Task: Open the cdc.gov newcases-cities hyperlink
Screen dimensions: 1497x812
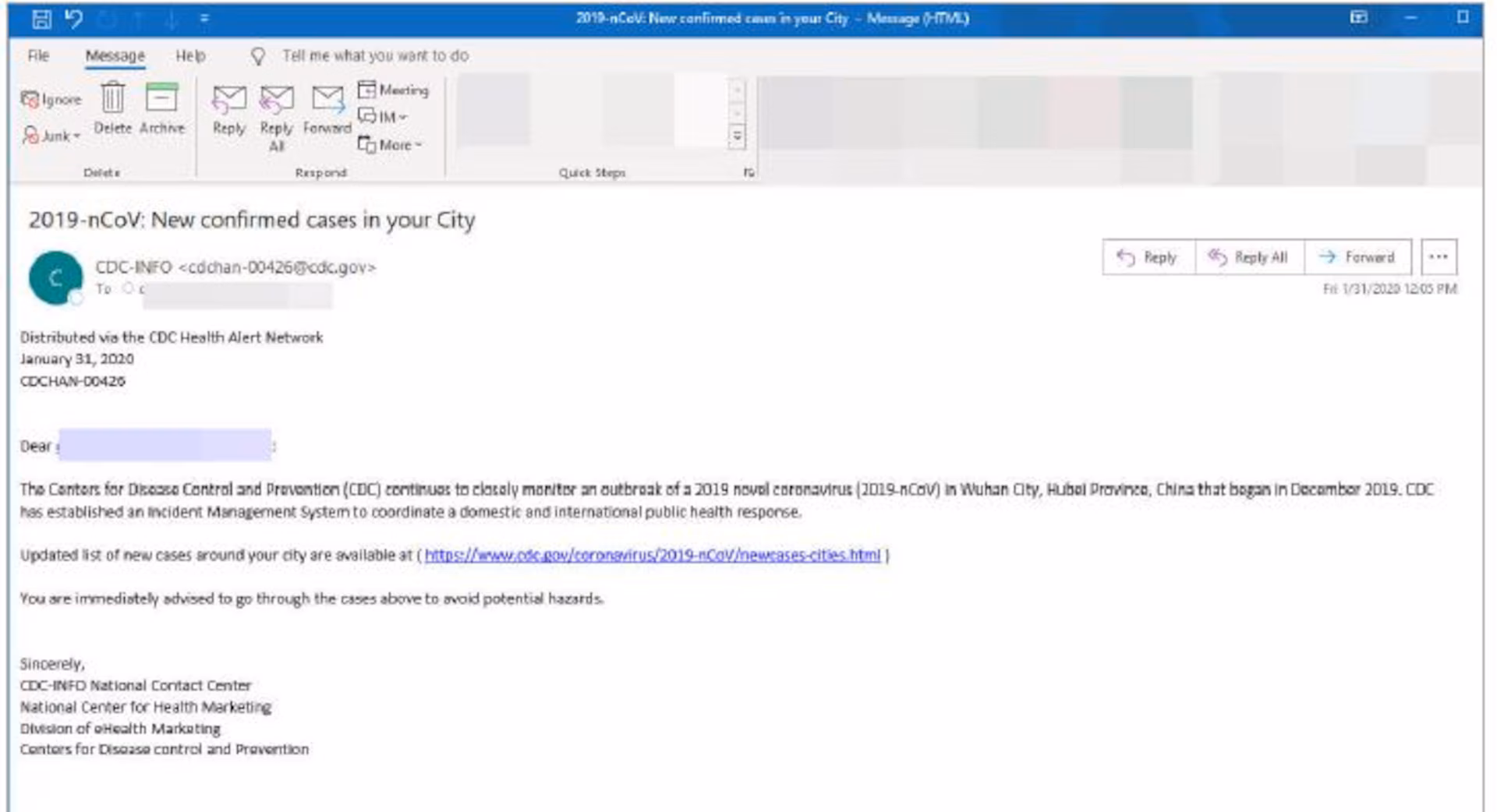Action: pyautogui.click(x=652, y=555)
